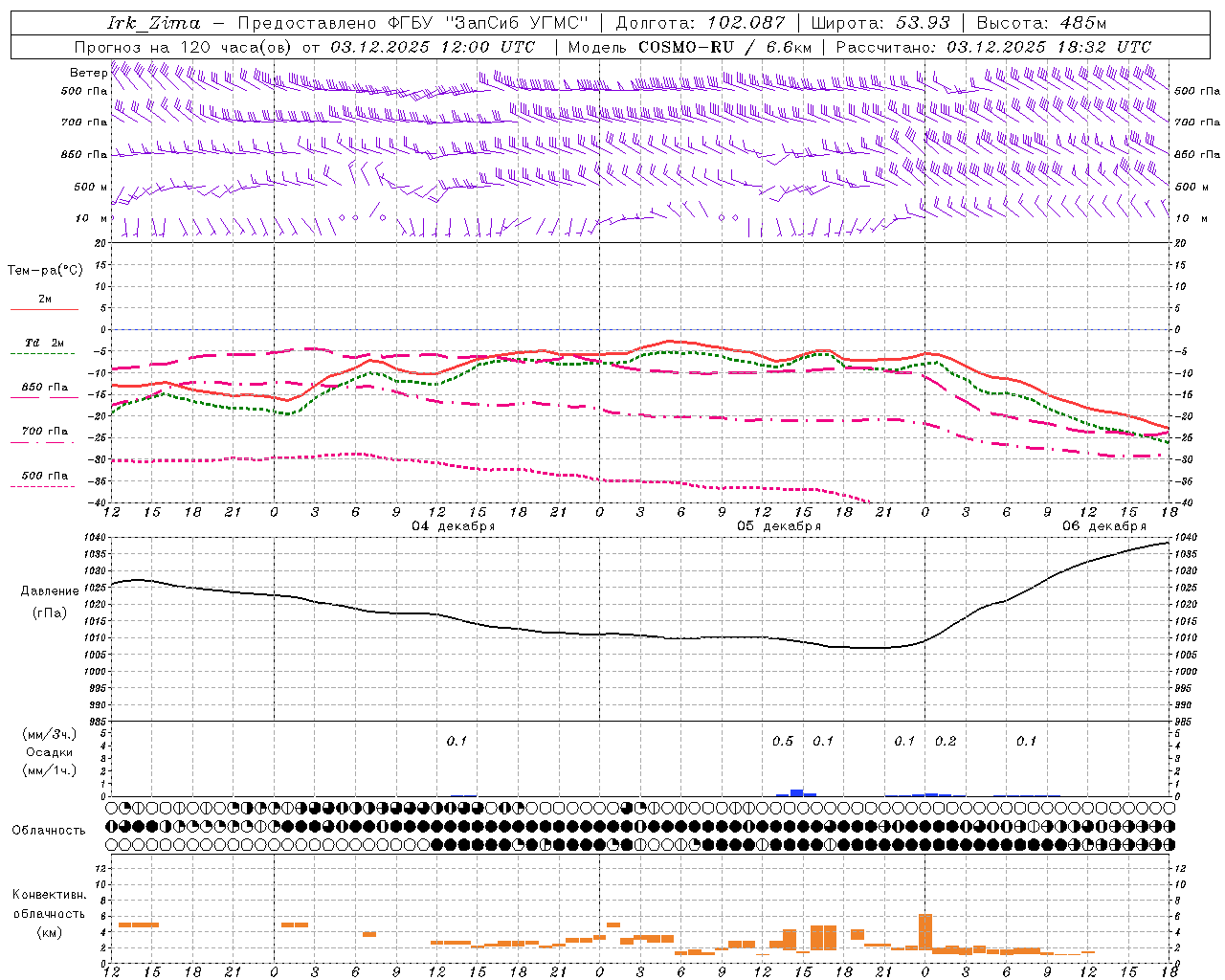Viewport: 1225px width, 980px height.
Task: Click the 06 декабря date label
Action: click(1103, 526)
